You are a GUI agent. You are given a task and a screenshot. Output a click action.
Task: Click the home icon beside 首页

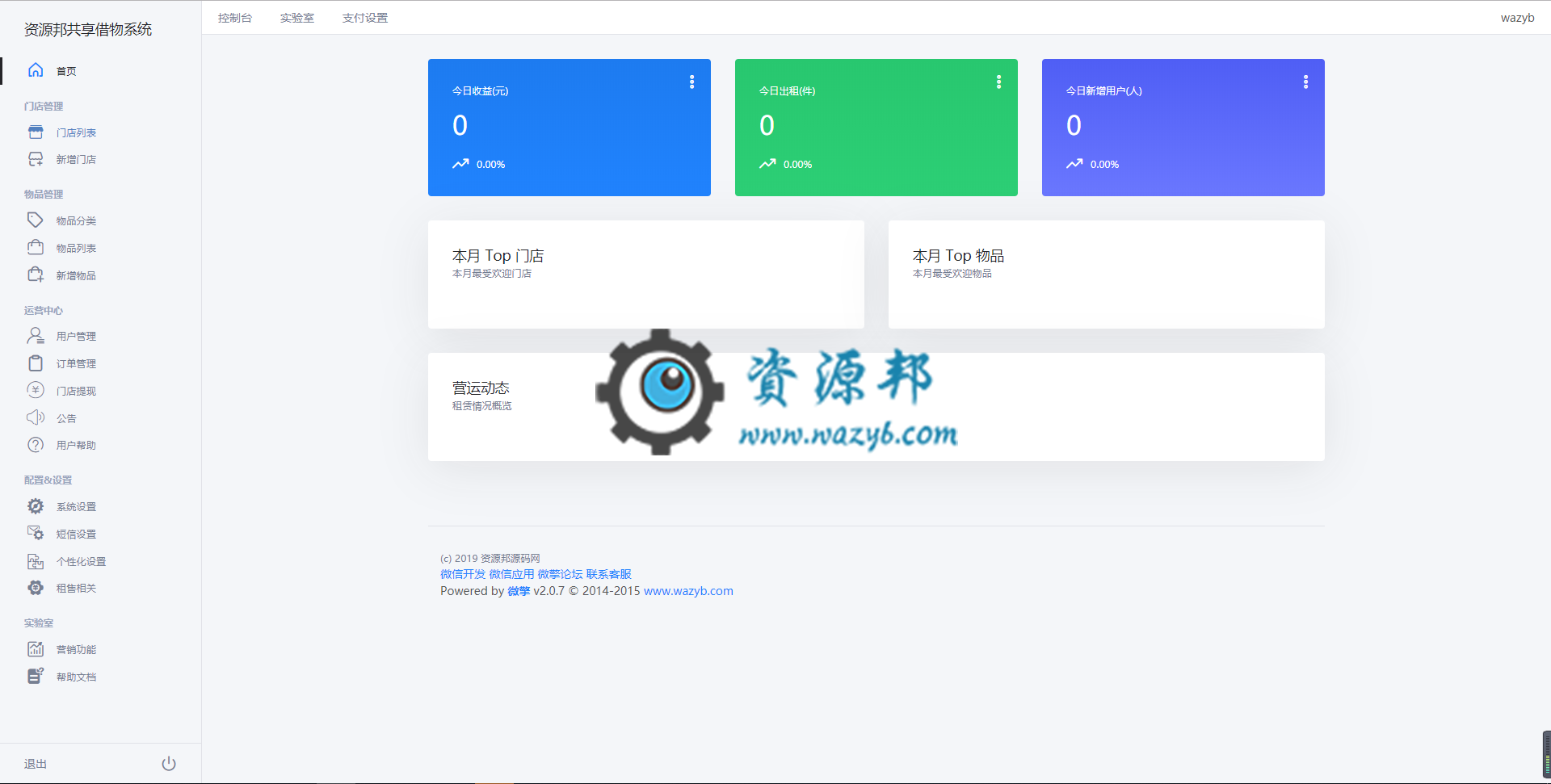click(x=36, y=70)
